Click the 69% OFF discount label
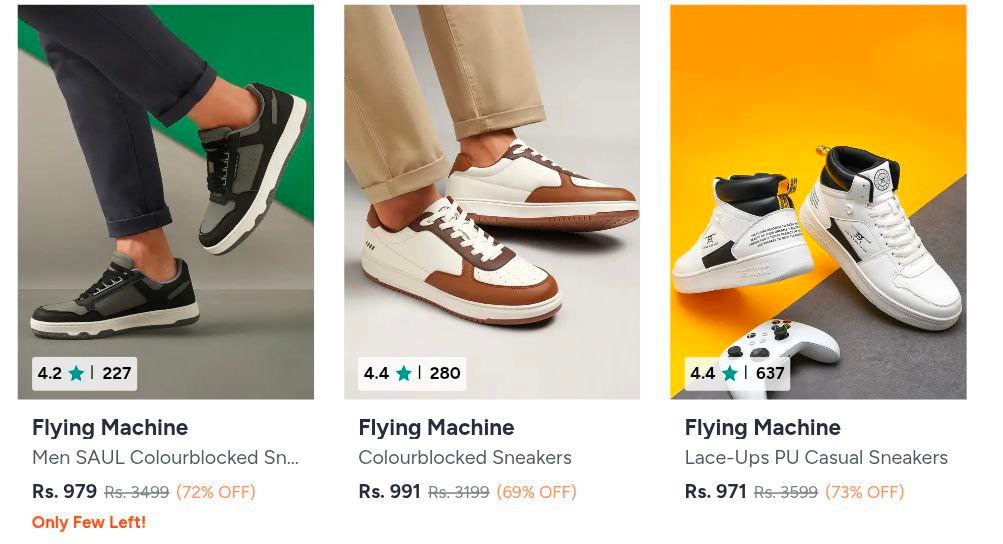Image resolution: width=1003 pixels, height=544 pixels. 537,492
